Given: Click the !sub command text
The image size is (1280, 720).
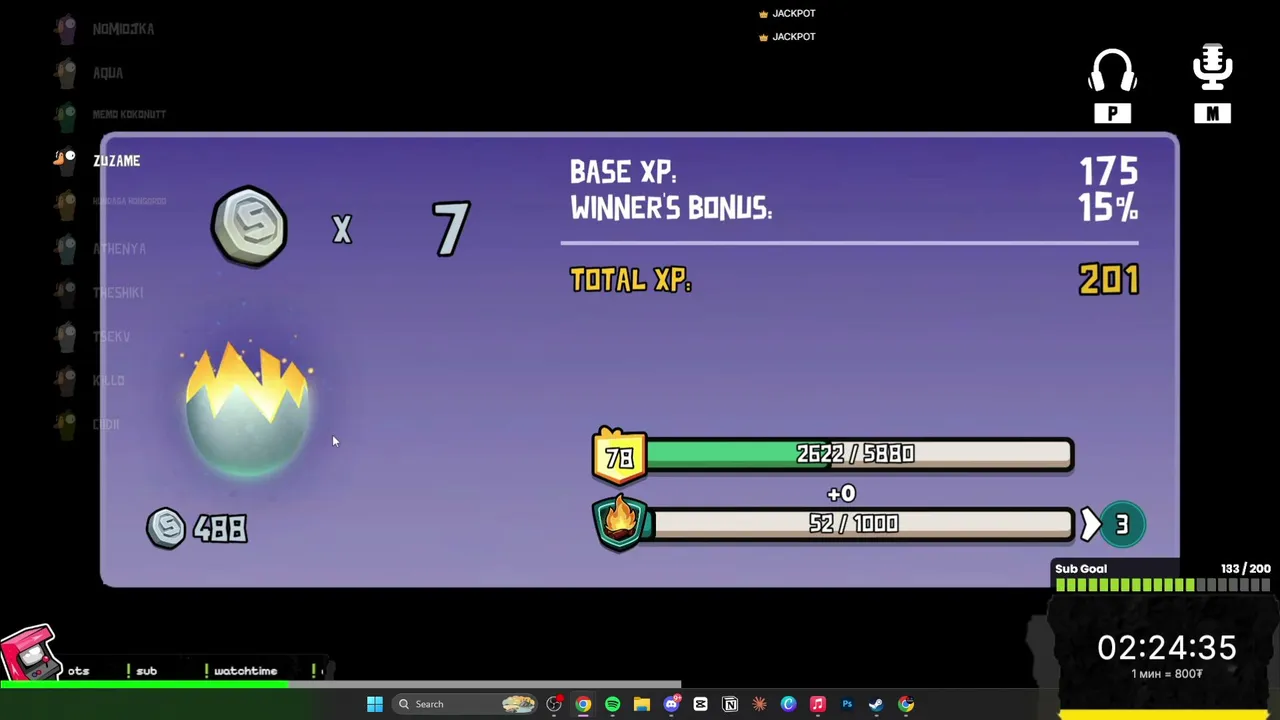Looking at the screenshot, I should (x=141, y=671).
